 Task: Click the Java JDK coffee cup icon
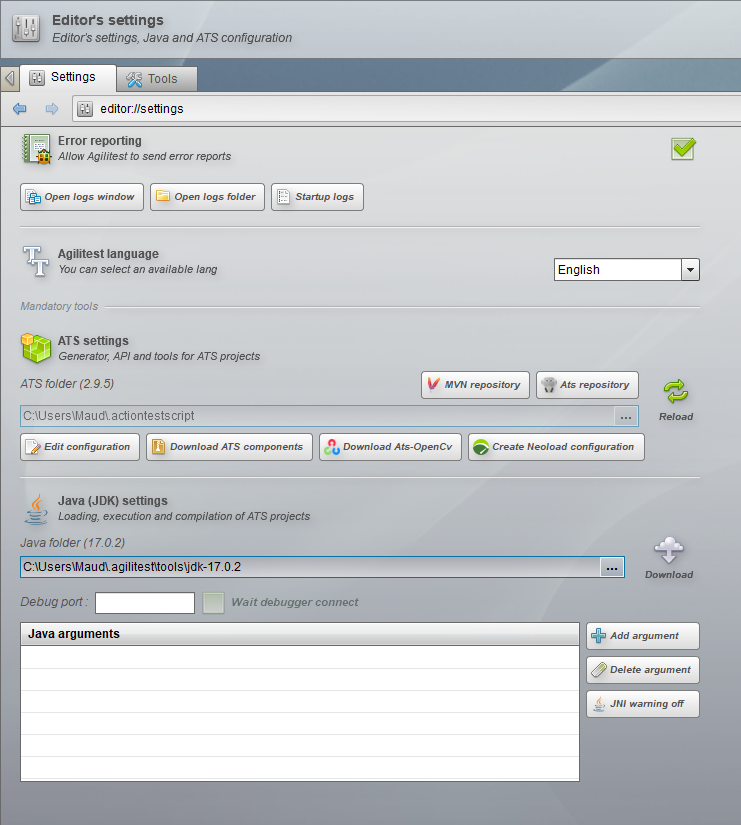click(x=36, y=509)
